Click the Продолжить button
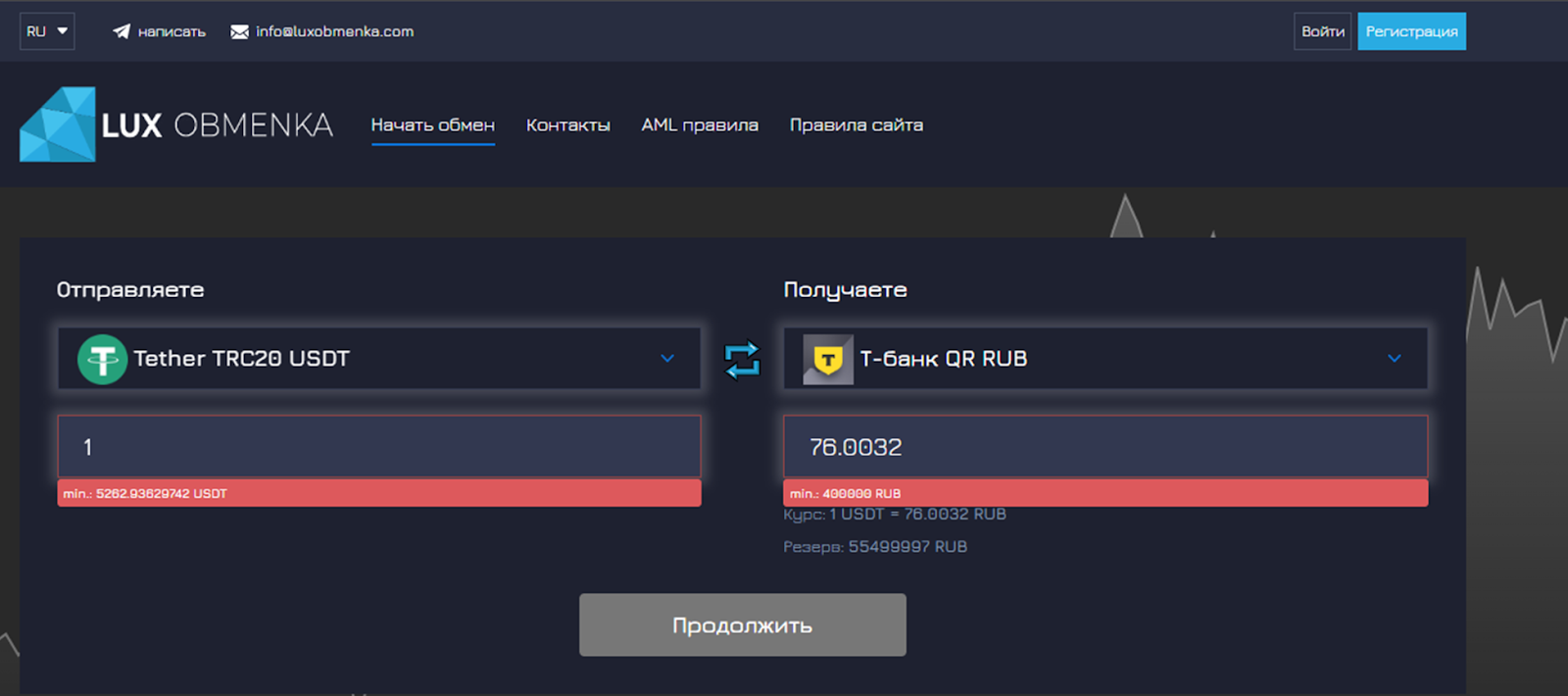The width and height of the screenshot is (1568, 696). (x=742, y=624)
